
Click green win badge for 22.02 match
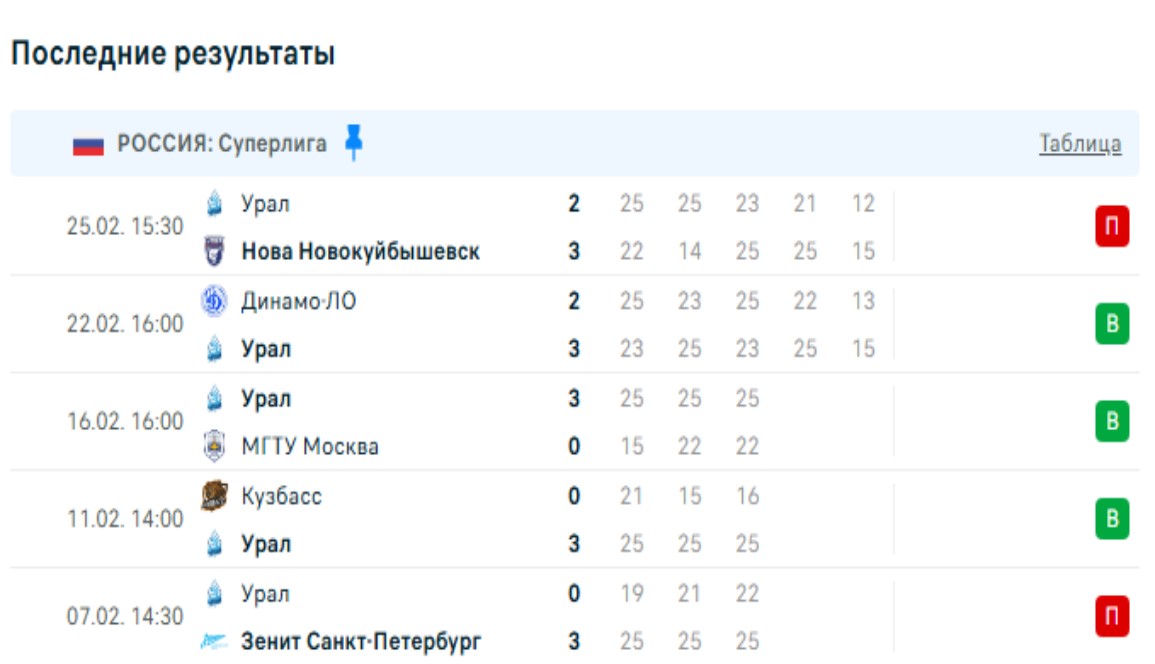[1112, 325]
